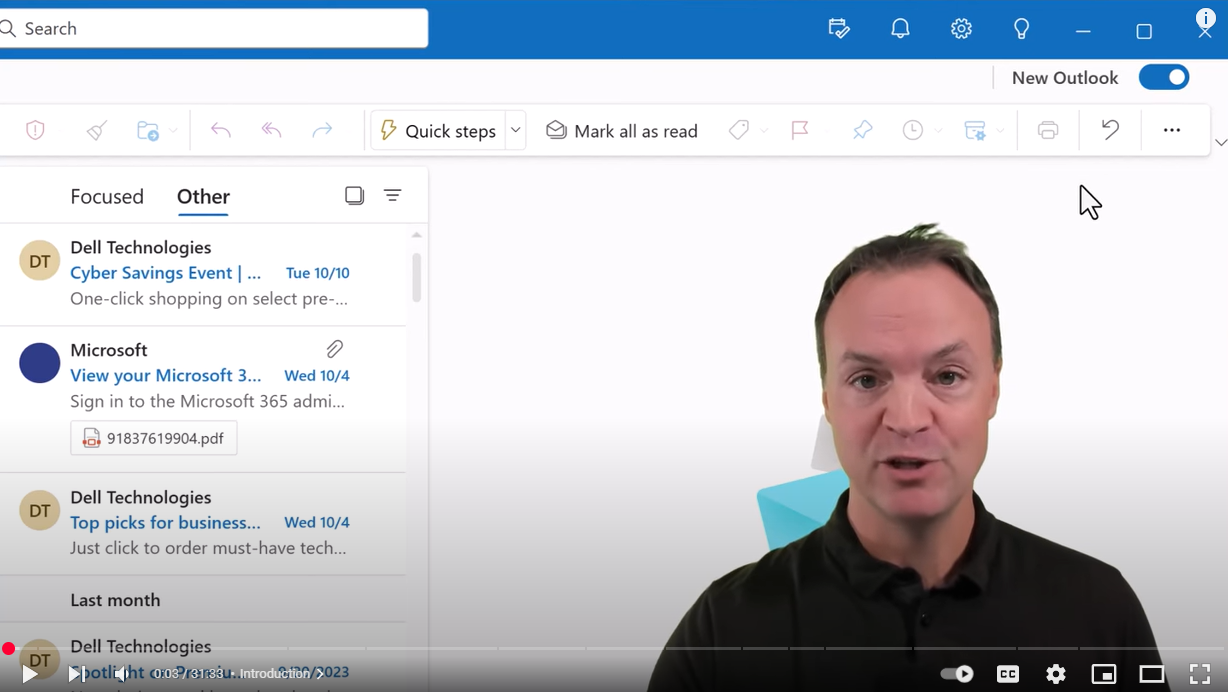Viewport: 1228px width, 692px height.
Task: Expand the Rules dropdown arrow
Action: (x=1000, y=131)
